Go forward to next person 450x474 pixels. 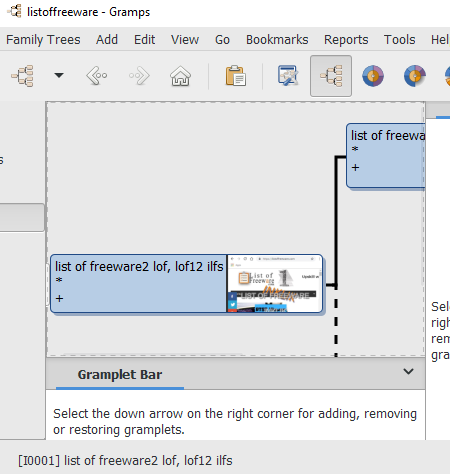tap(139, 76)
